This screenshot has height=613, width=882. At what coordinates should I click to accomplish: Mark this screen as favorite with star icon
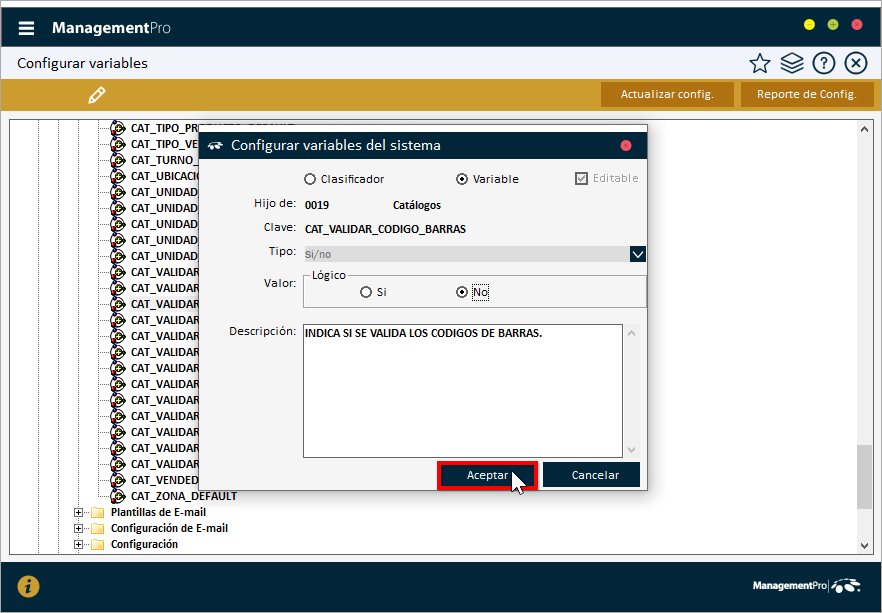(759, 64)
